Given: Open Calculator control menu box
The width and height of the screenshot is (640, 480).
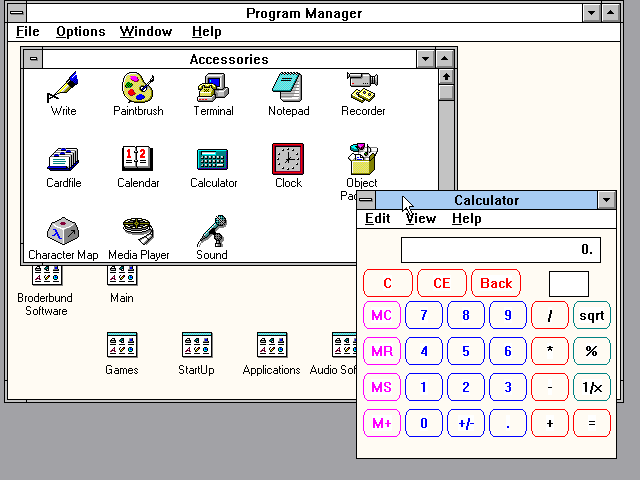Looking at the screenshot, I should 366,200.
